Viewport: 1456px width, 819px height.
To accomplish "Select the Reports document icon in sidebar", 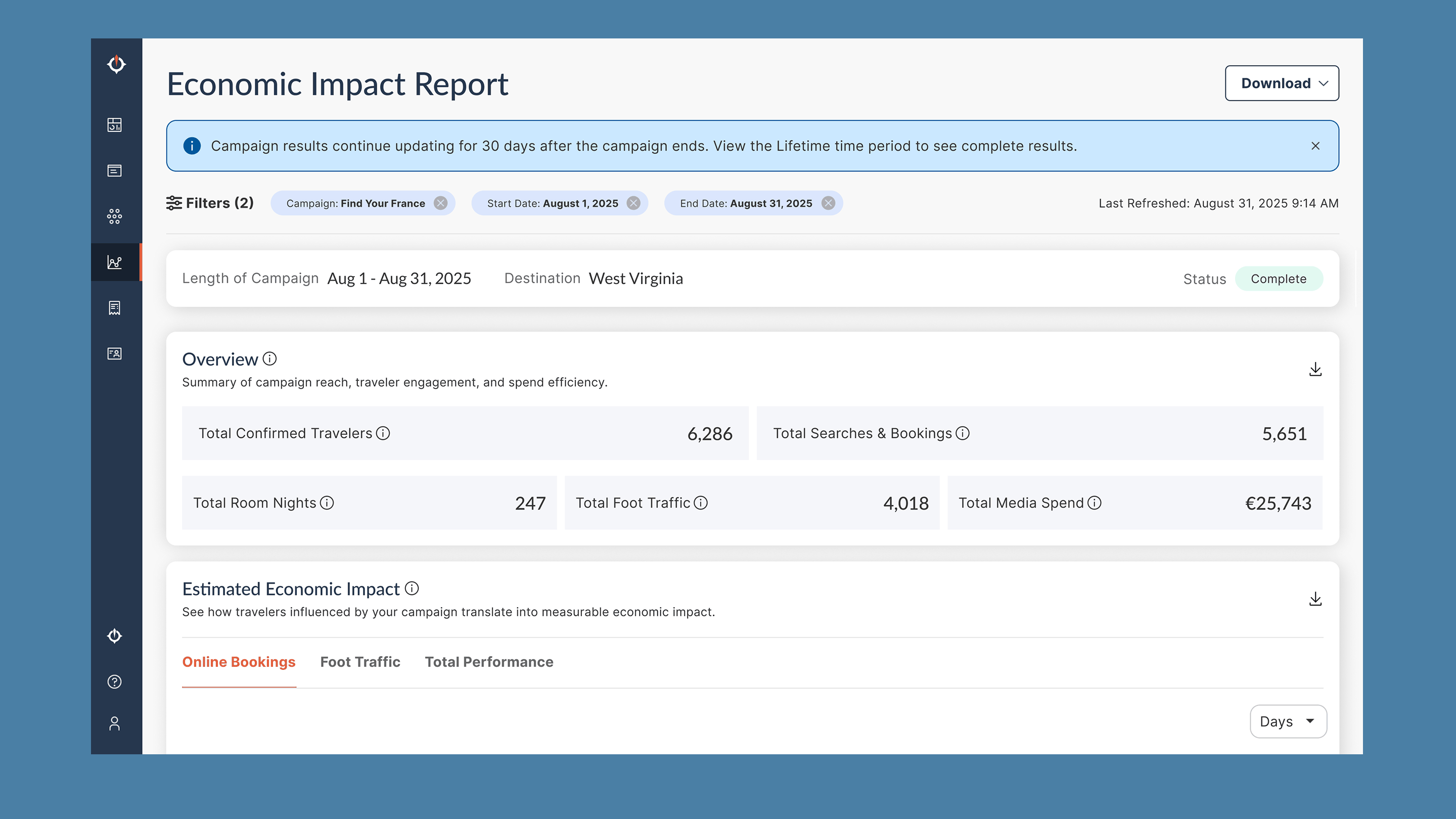I will (115, 170).
